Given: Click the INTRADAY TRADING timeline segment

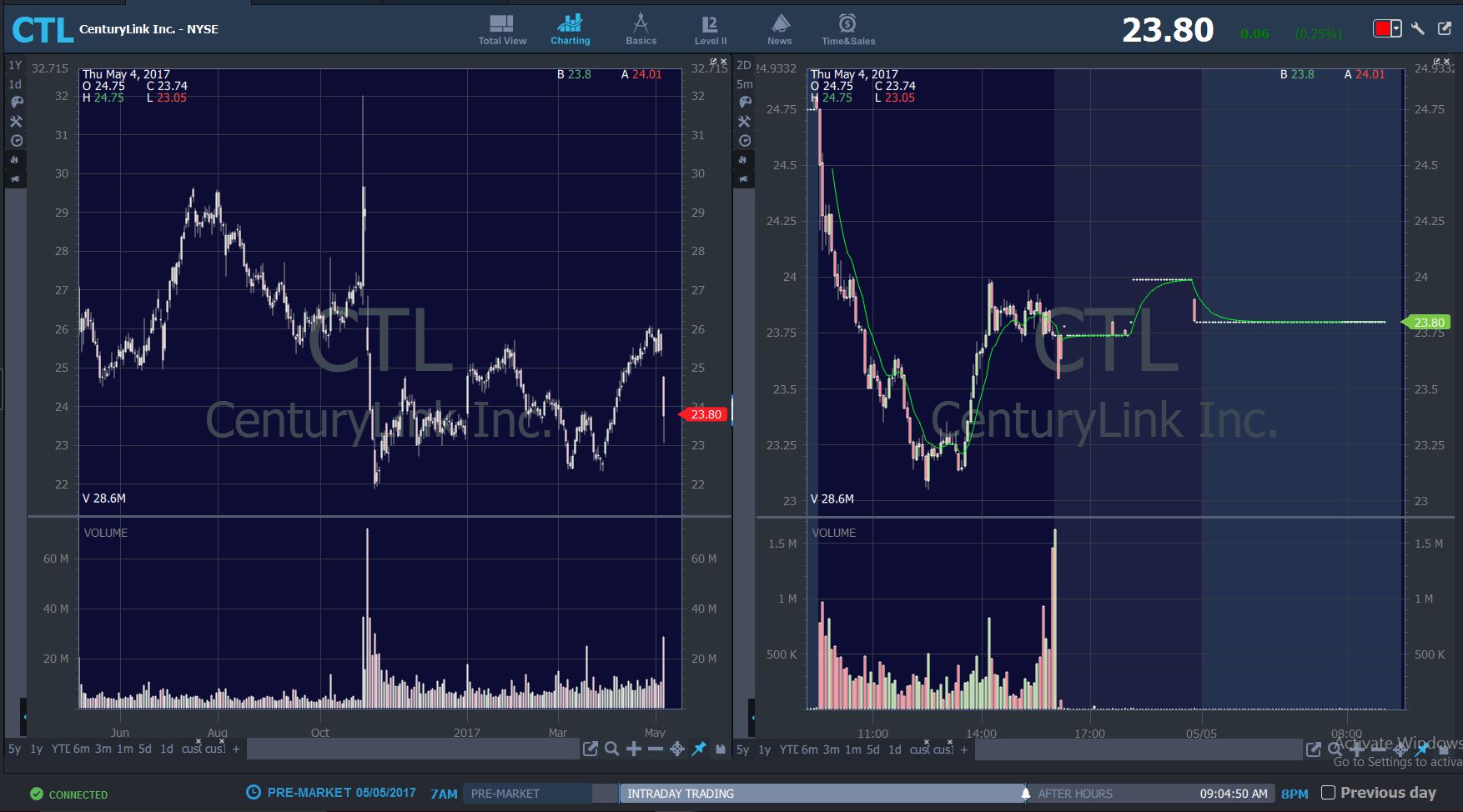Looking at the screenshot, I should (822, 794).
